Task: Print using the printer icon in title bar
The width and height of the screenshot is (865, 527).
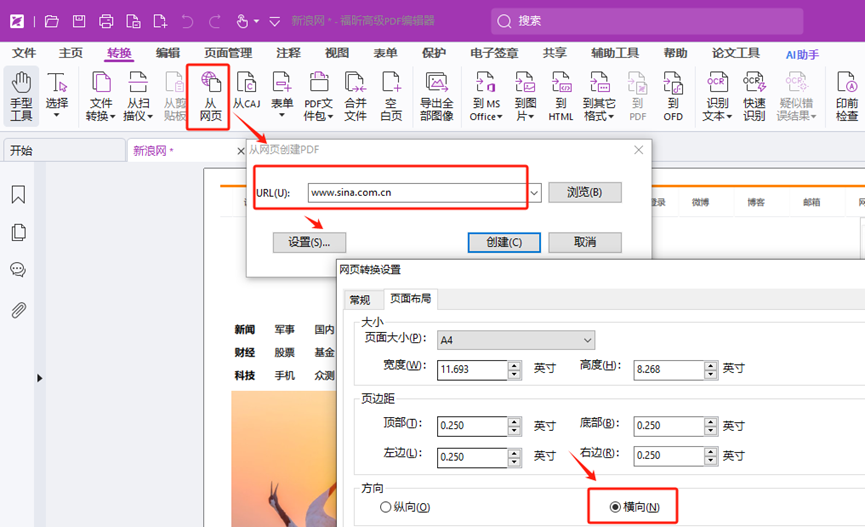Action: coord(106,22)
